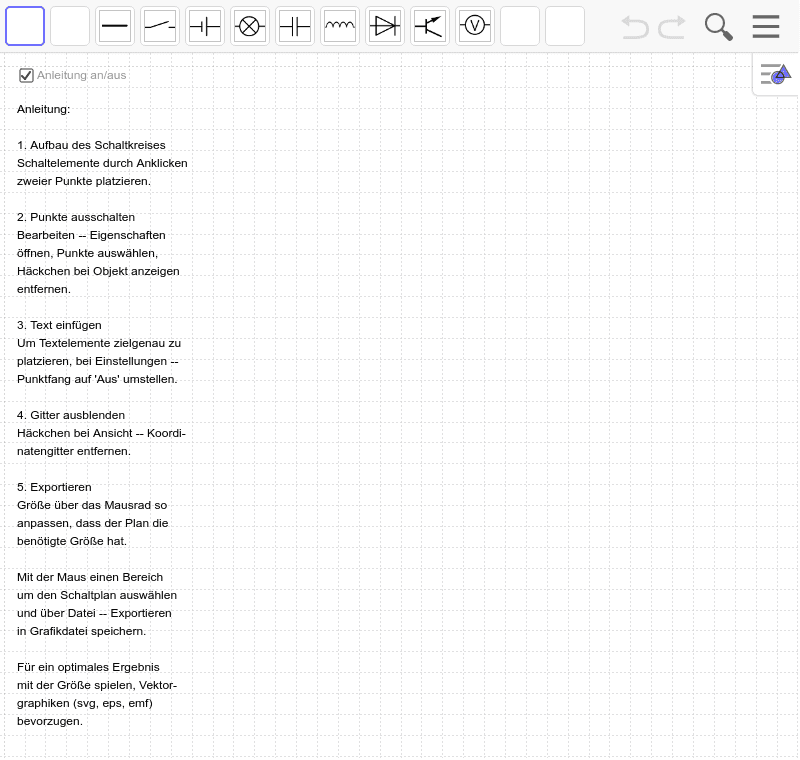The image size is (800, 760).
Task: Click 'Häckchen bei Ansicht -- Koordi-' line
Action: [x=101, y=434]
